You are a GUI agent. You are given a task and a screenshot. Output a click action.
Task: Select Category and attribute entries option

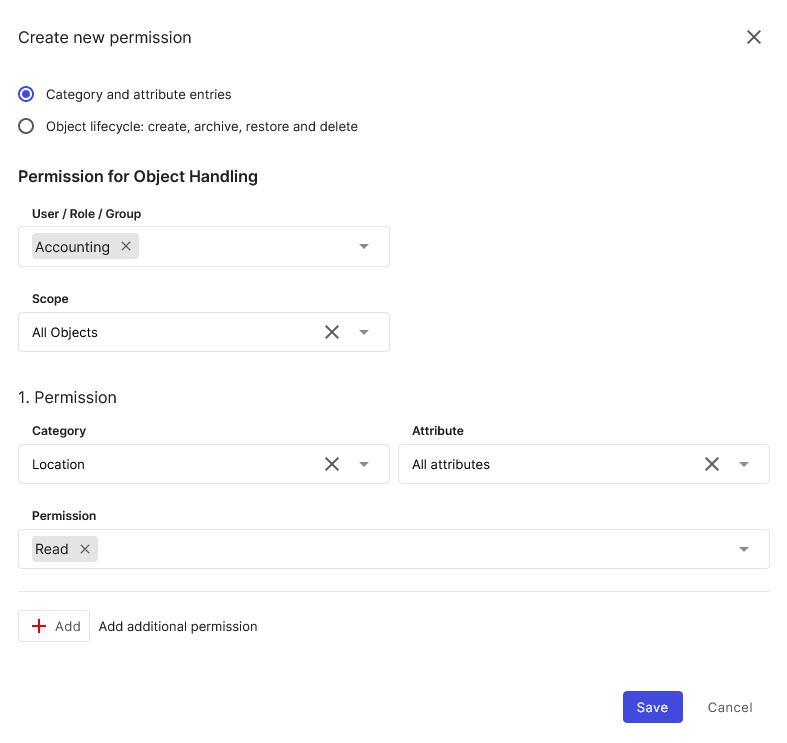tap(26, 94)
